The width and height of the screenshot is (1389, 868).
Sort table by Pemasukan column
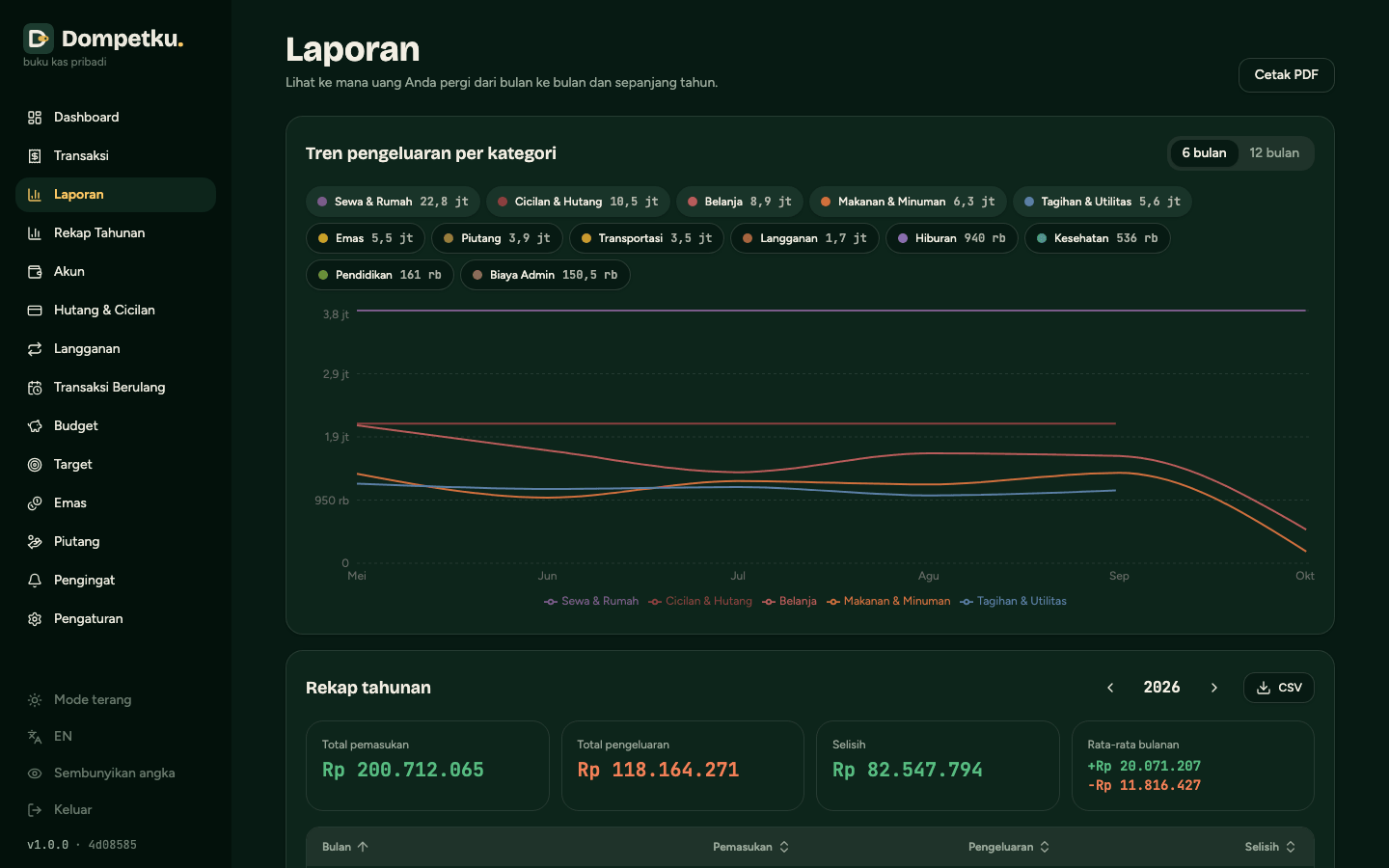pos(751,847)
